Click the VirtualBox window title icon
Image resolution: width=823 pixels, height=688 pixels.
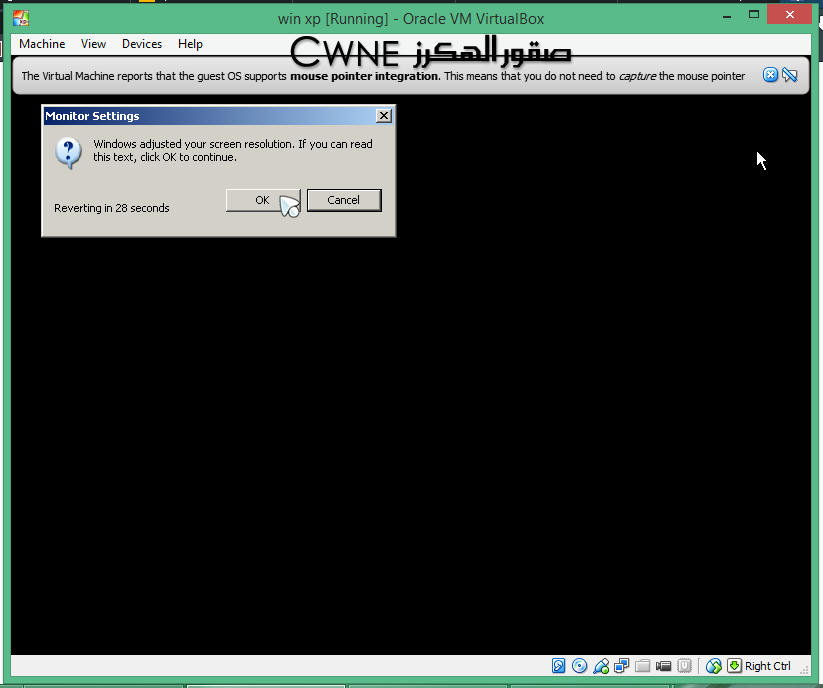[21, 18]
